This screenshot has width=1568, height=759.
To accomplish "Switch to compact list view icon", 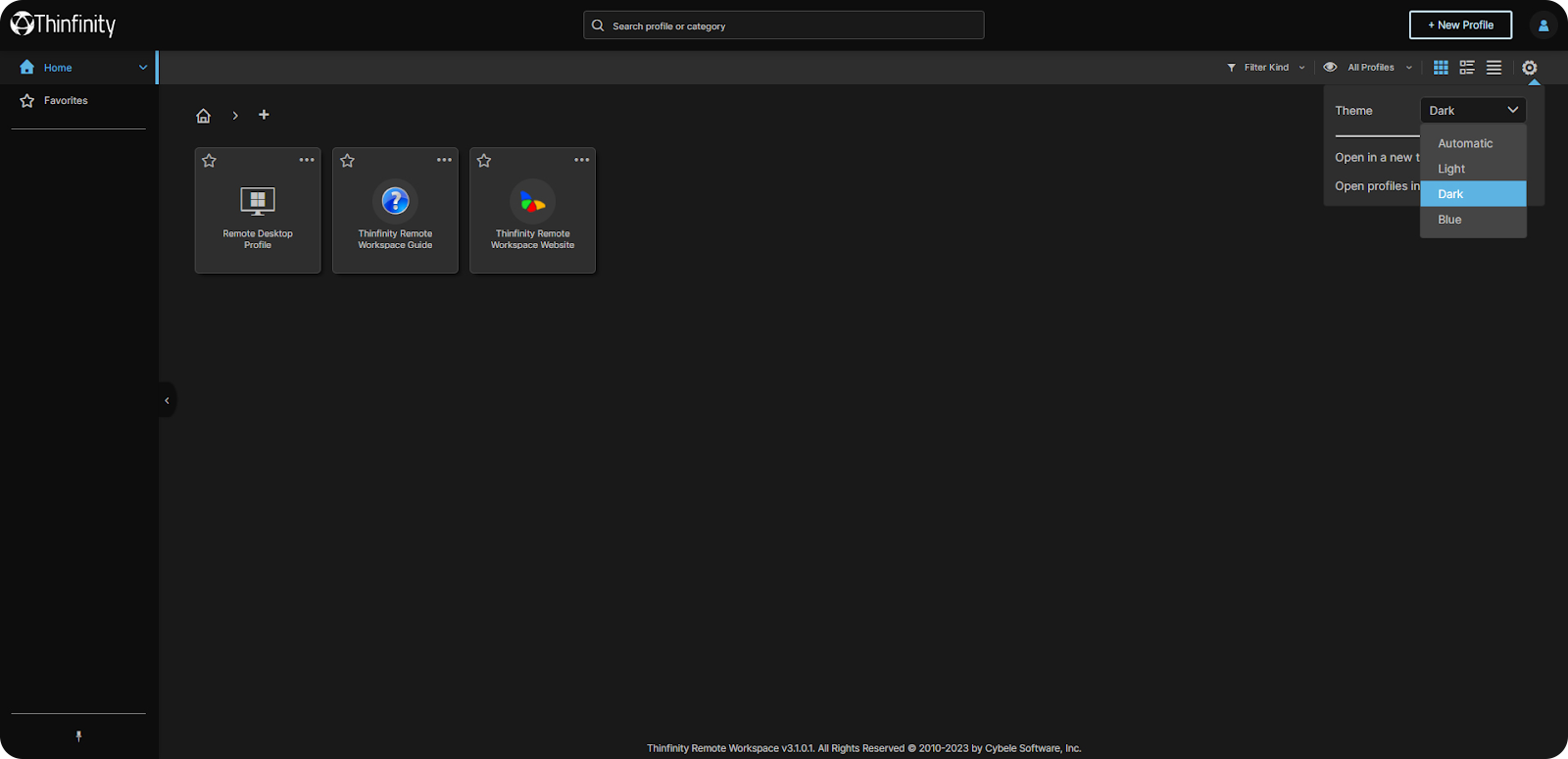I will (1494, 68).
